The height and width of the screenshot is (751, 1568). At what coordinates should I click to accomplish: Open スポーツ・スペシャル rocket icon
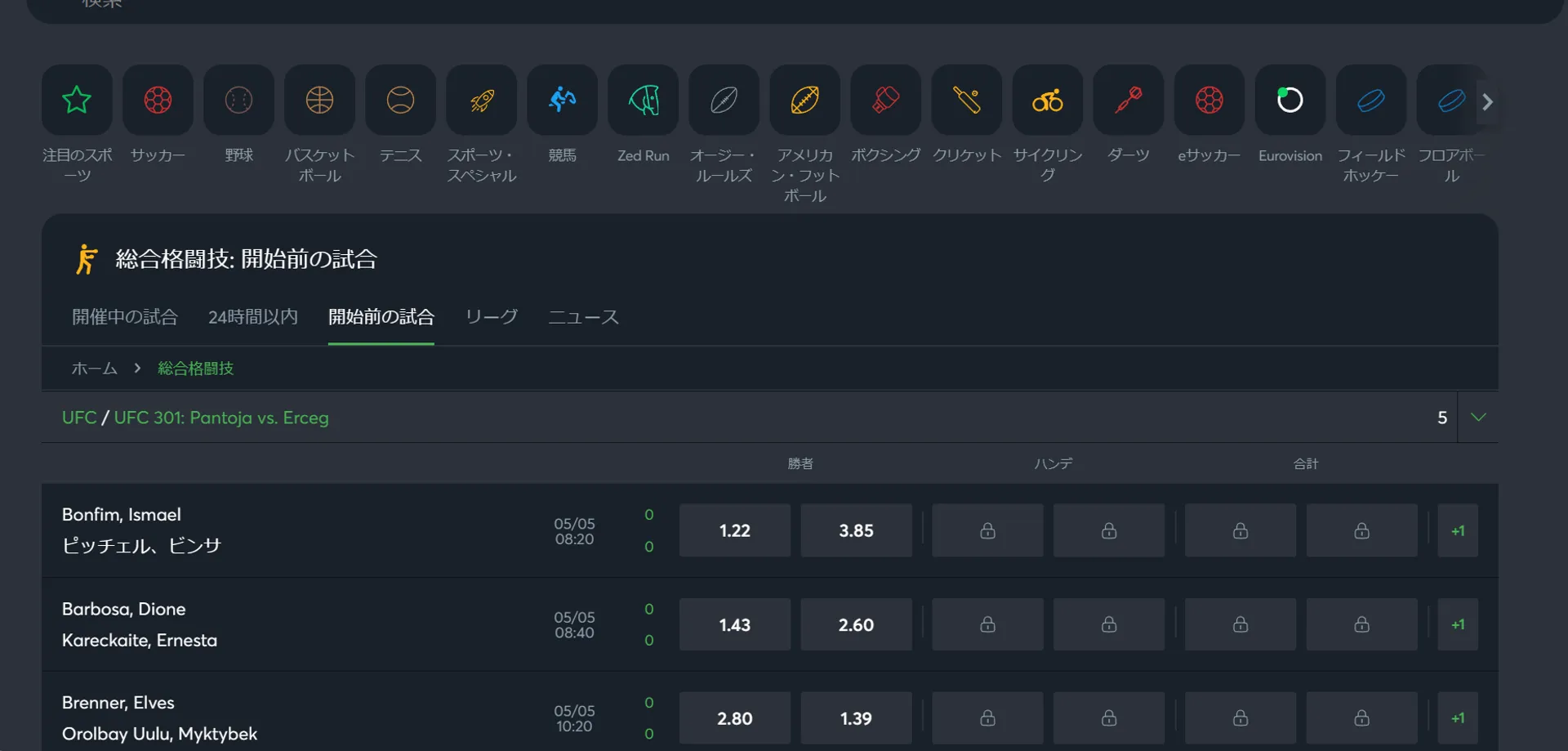481,100
